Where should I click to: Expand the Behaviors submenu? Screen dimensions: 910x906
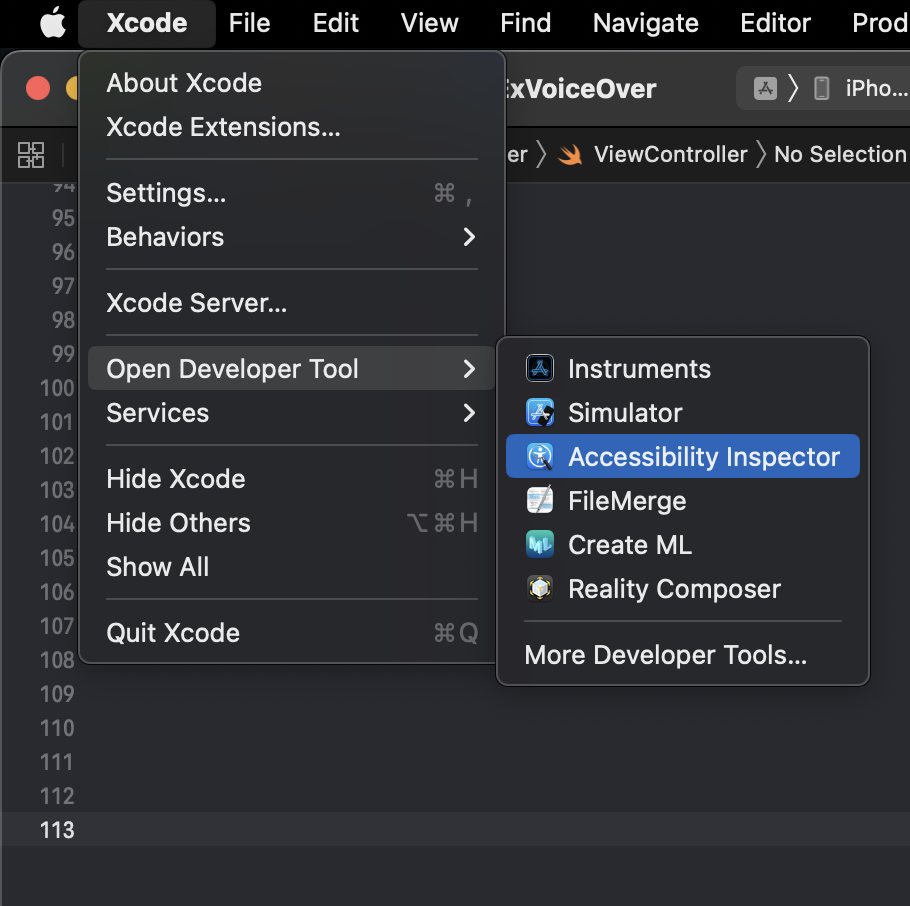point(292,237)
